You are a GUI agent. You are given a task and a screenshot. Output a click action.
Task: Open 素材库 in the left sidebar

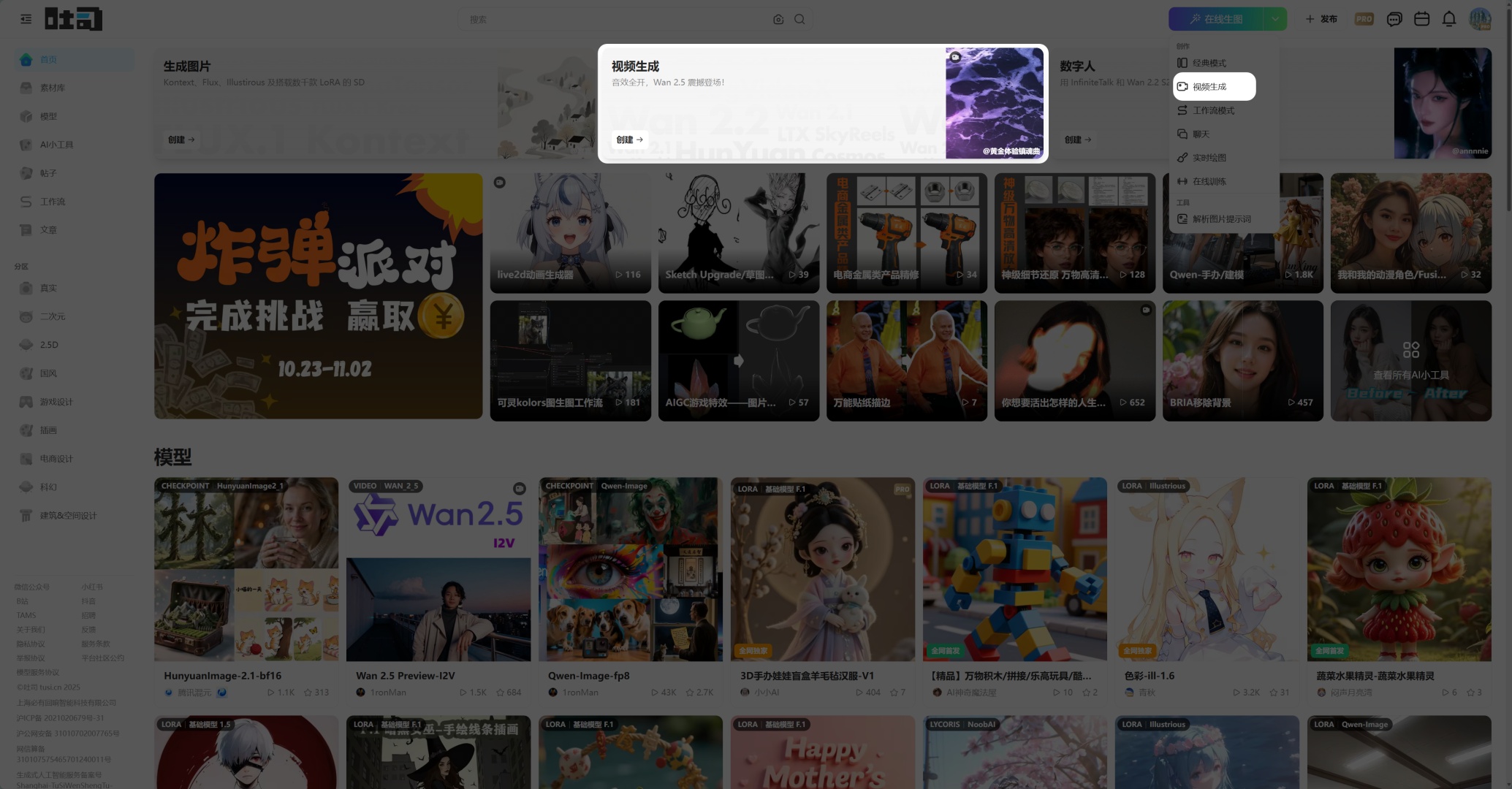52,88
